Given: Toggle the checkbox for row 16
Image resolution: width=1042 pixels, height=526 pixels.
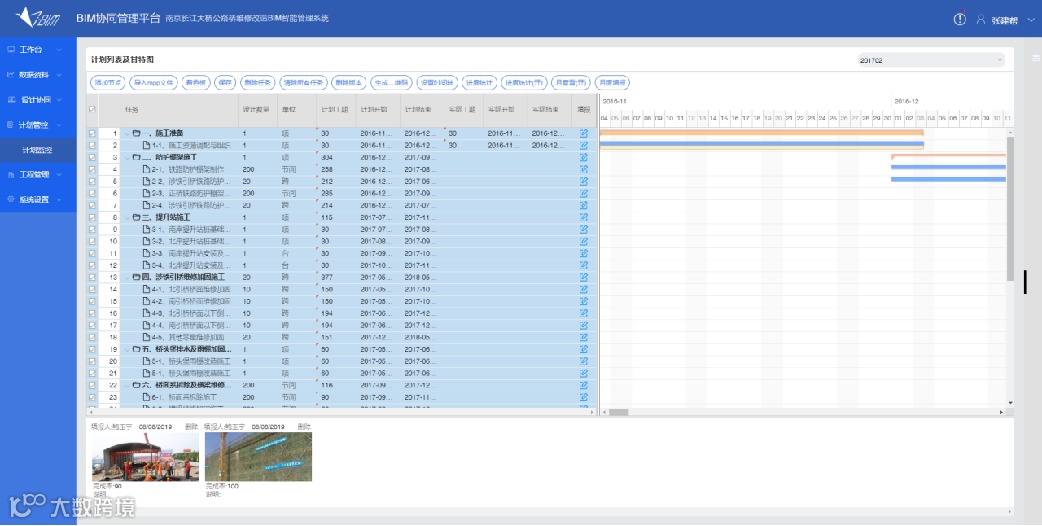Looking at the screenshot, I should point(92,313).
